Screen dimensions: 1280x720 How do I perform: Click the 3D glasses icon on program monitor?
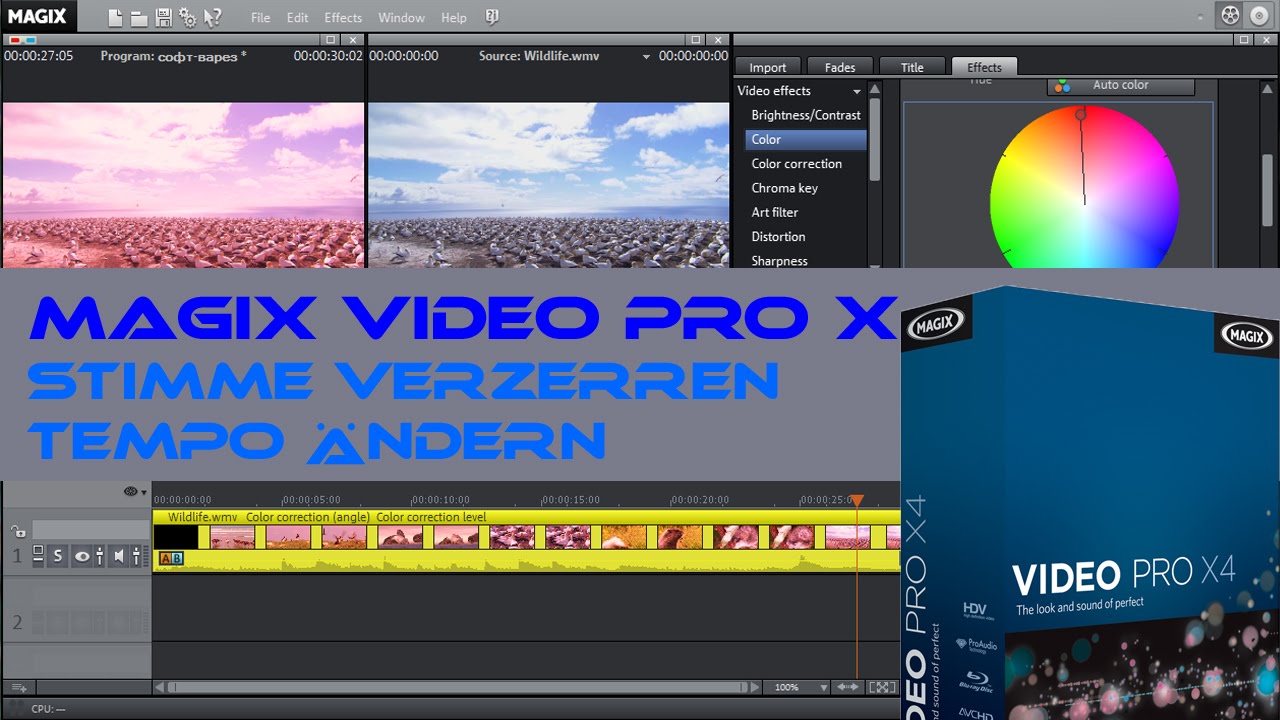pyautogui.click(x=22, y=39)
